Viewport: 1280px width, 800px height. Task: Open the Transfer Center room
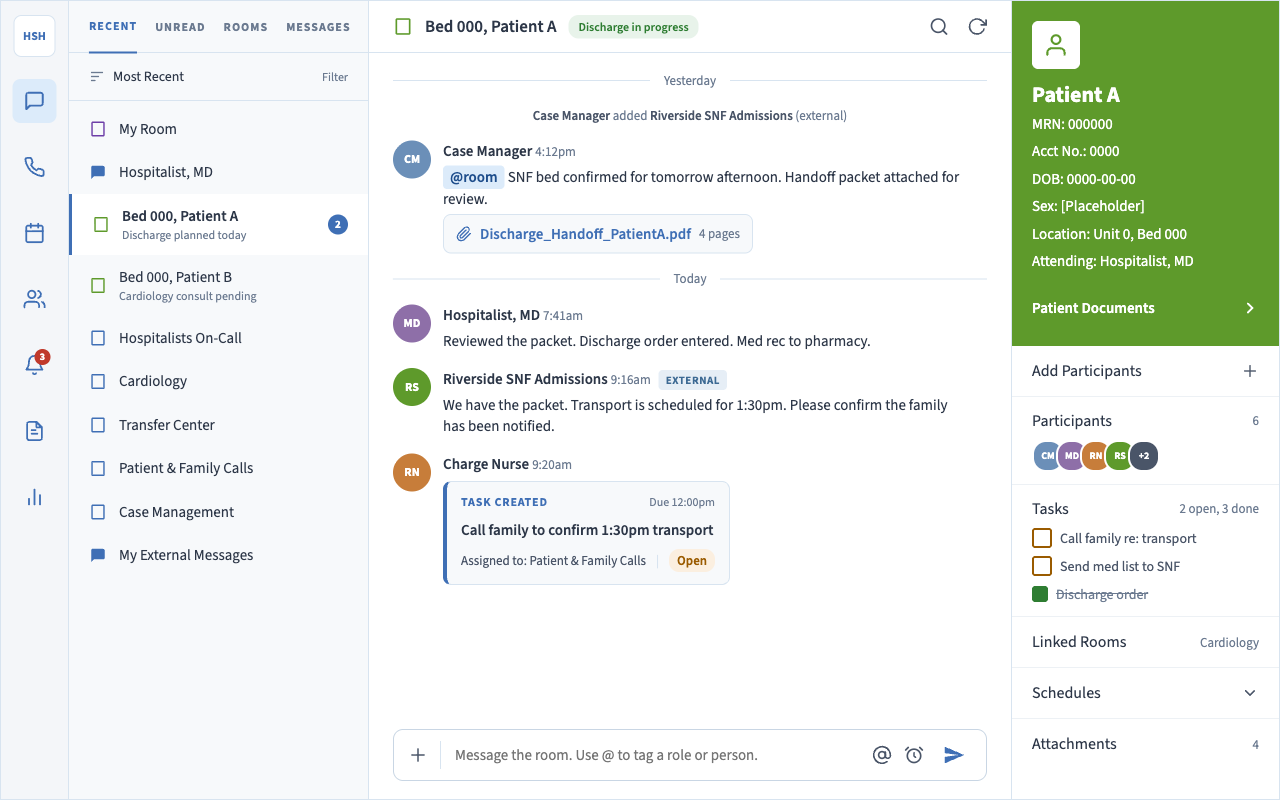click(x=219, y=425)
